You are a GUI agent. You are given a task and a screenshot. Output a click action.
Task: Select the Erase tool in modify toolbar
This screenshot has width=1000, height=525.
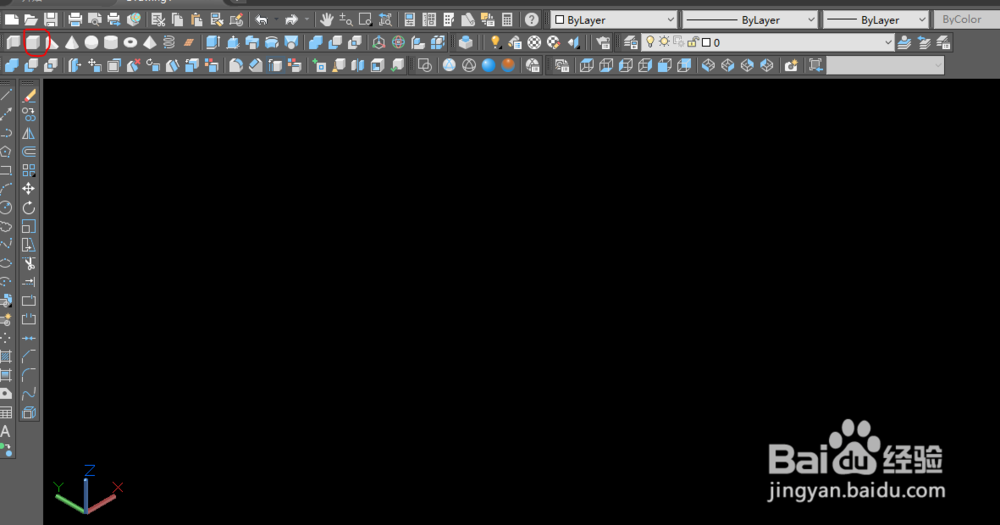(29, 96)
